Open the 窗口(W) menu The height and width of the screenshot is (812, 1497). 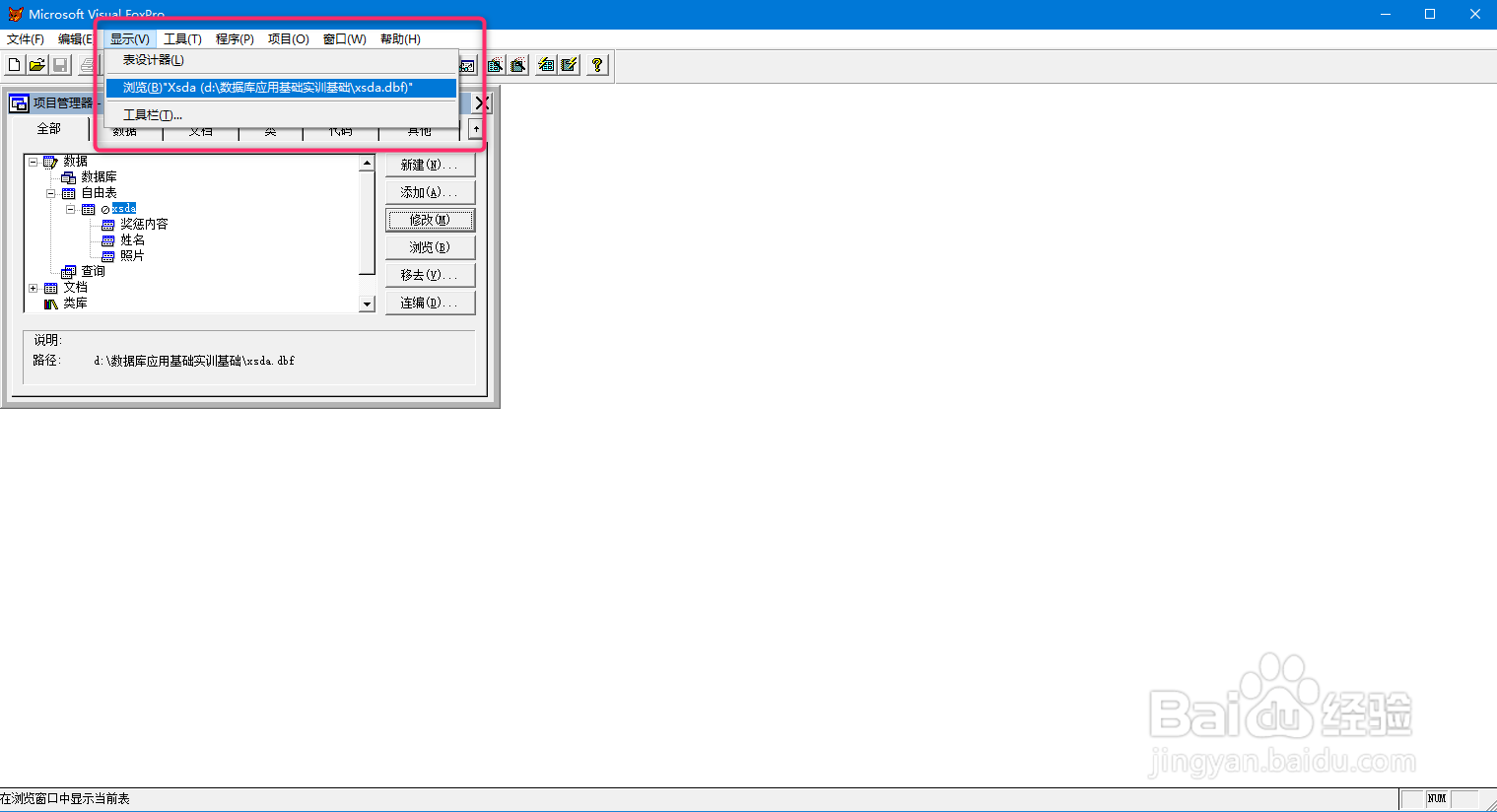click(x=344, y=39)
